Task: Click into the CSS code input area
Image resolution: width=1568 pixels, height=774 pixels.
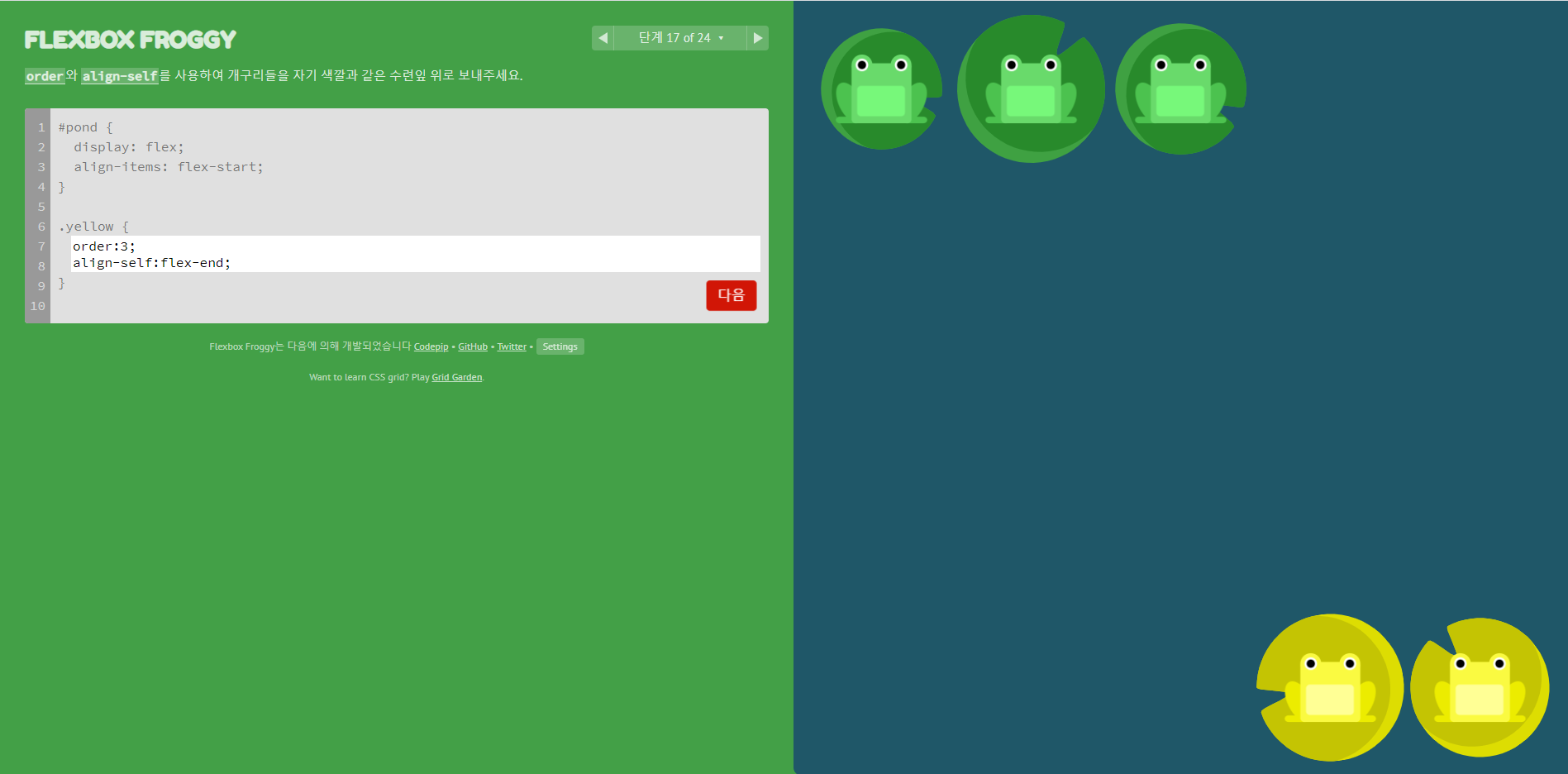Action: tap(415, 254)
